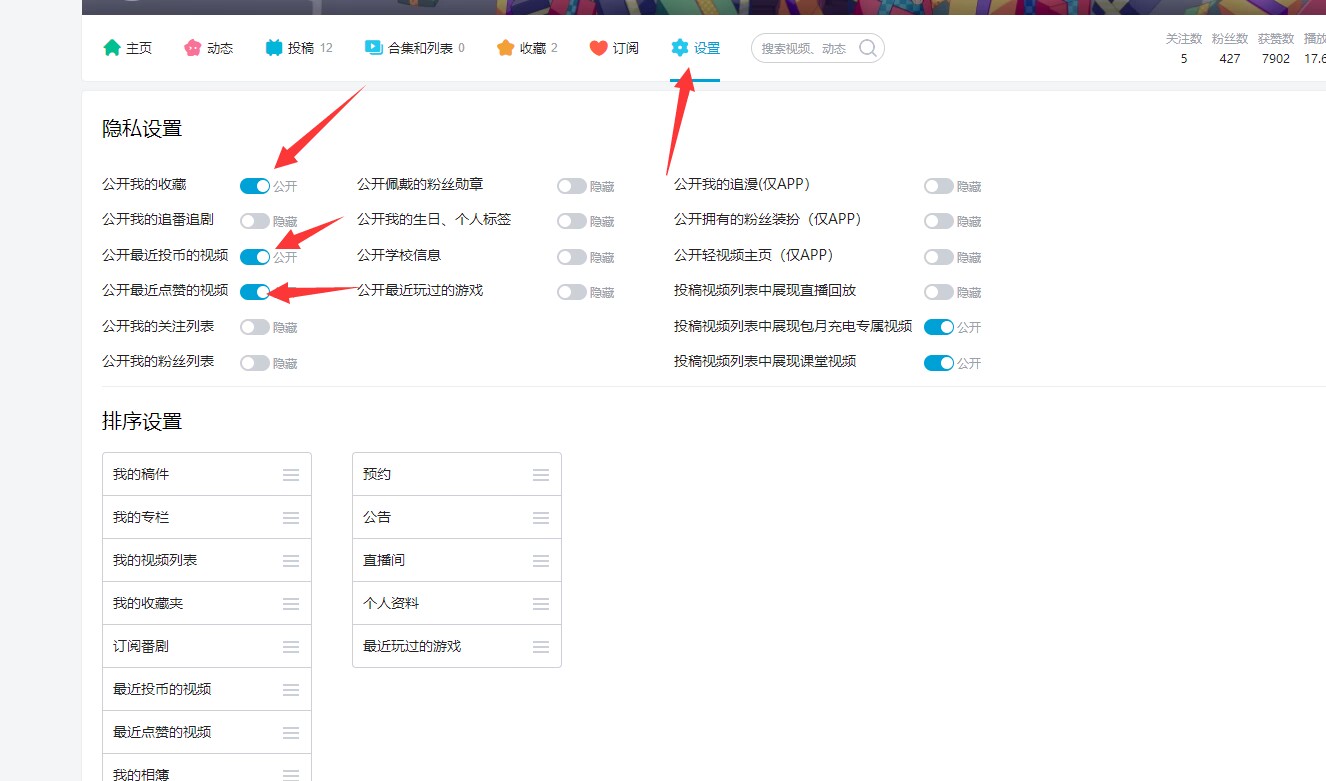
Task: Click the 收藏 star icon
Action: [504, 47]
